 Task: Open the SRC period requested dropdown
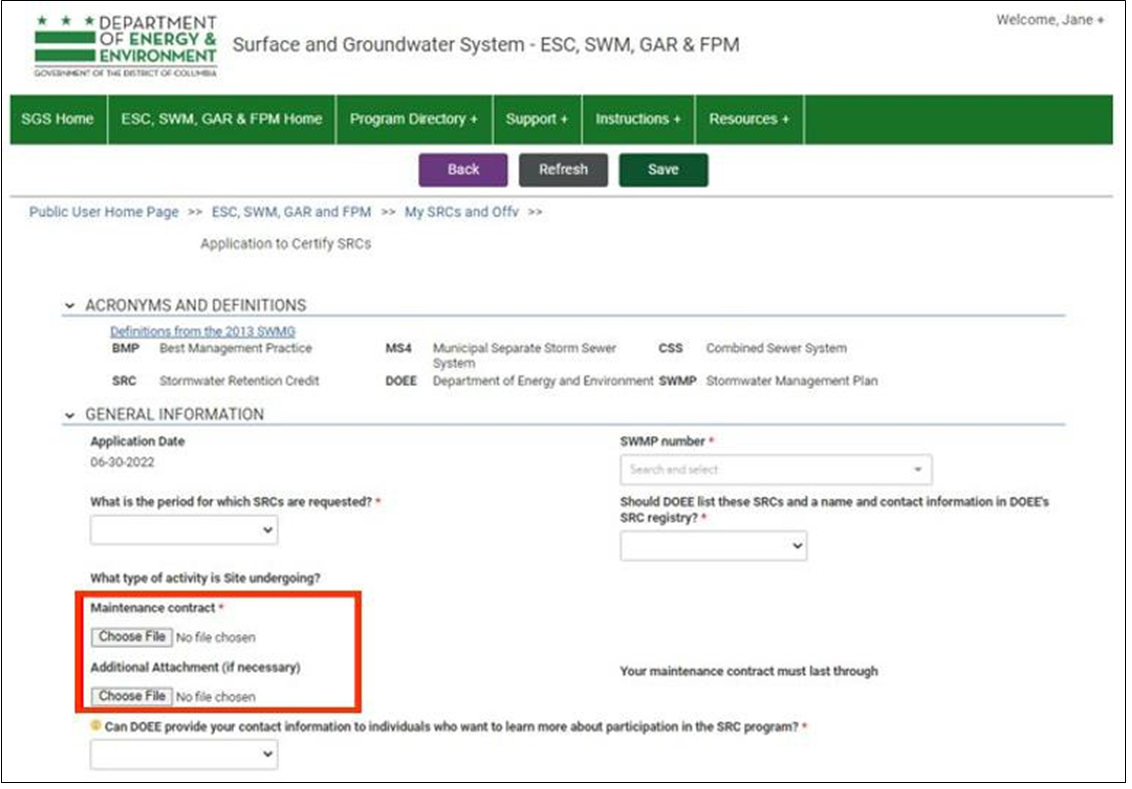184,531
